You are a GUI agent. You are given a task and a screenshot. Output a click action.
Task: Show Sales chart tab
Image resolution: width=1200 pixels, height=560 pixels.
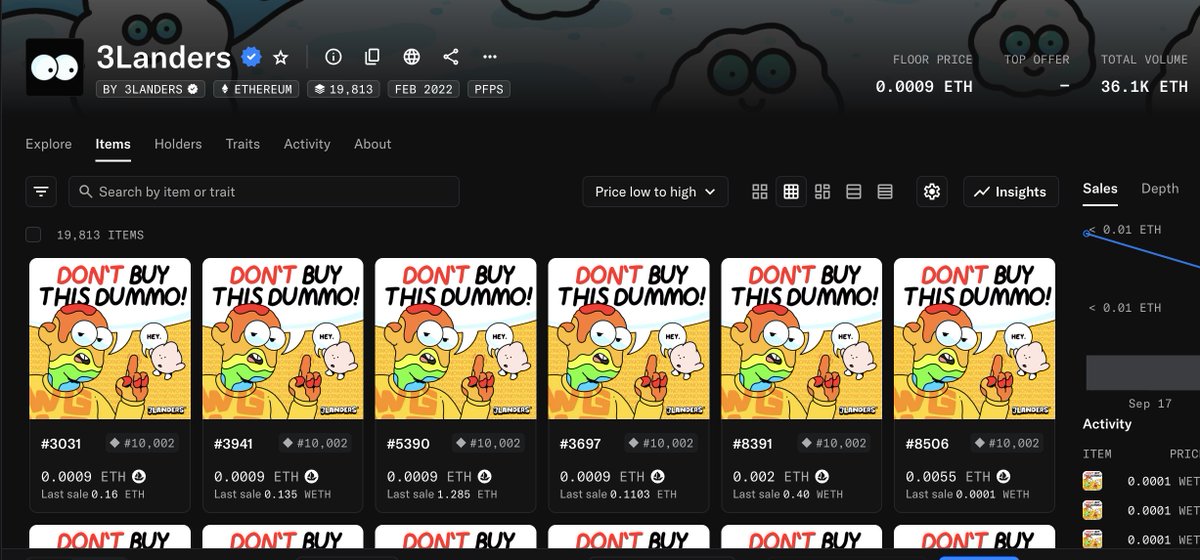[1100, 188]
